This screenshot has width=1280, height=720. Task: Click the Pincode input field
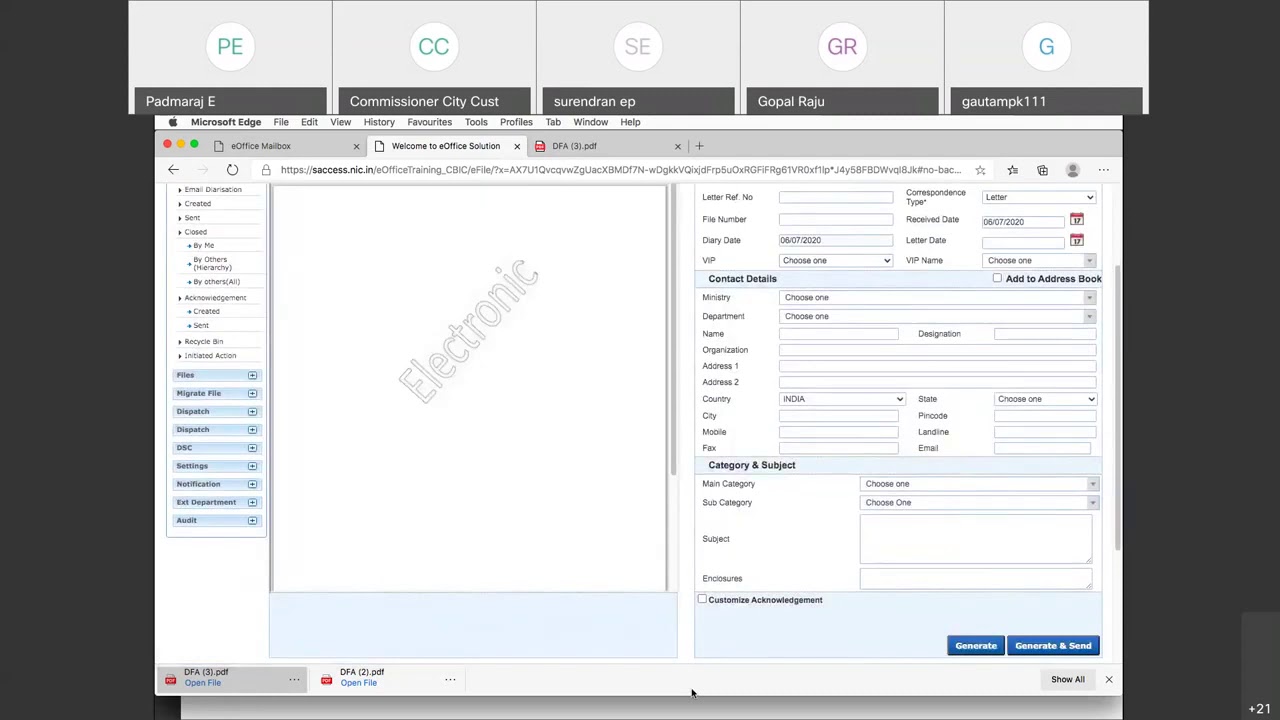tap(1045, 416)
